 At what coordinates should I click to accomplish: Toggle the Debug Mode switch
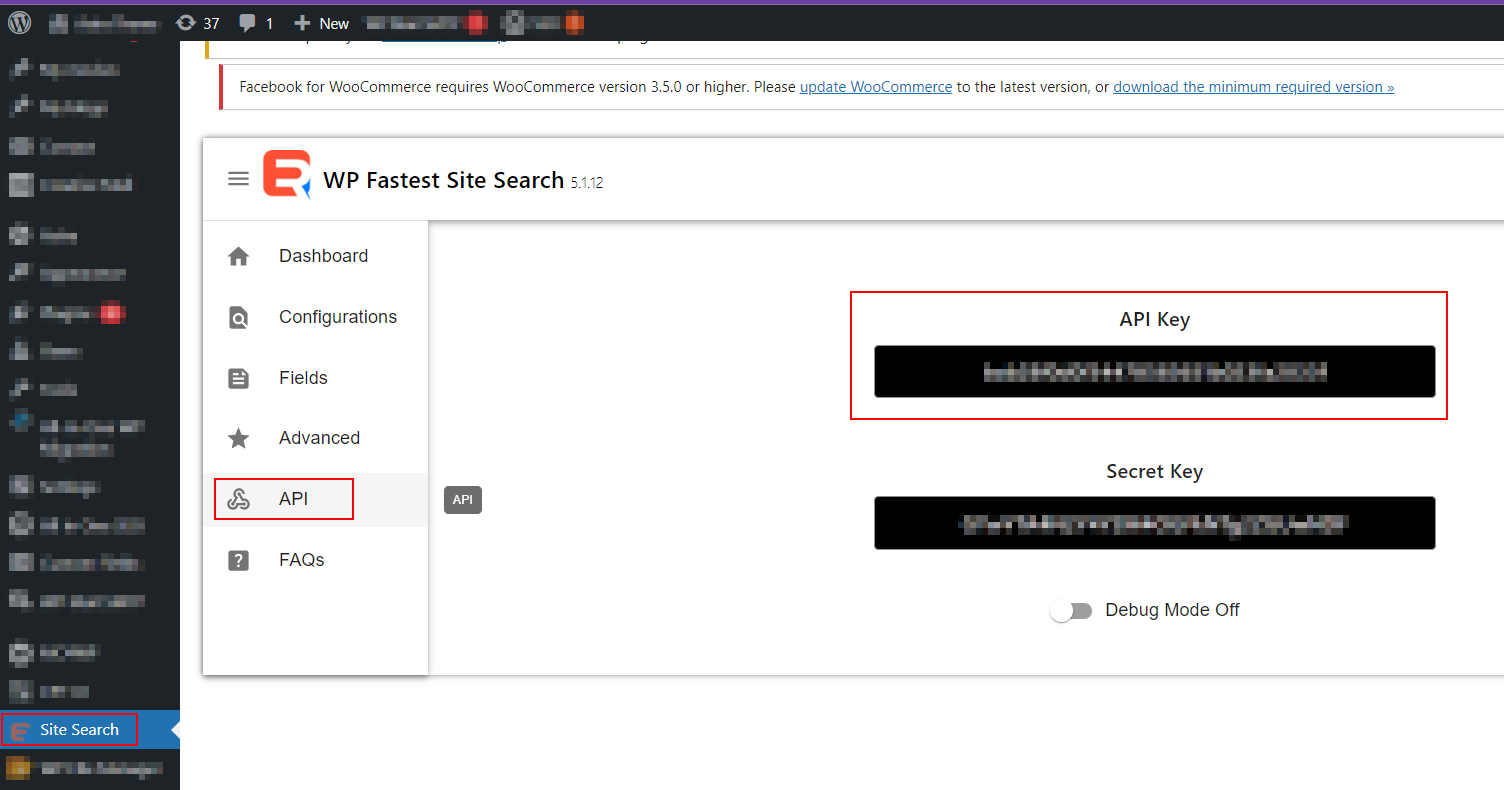pos(1071,611)
